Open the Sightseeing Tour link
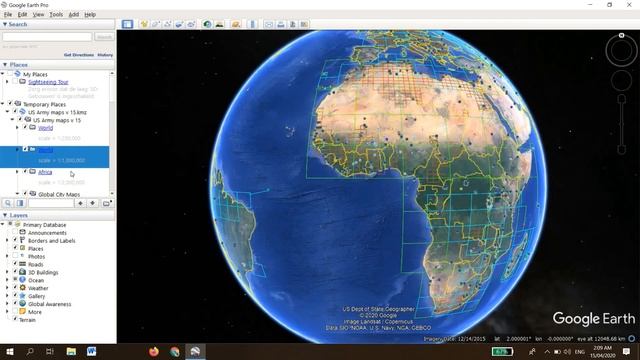 coord(48,82)
